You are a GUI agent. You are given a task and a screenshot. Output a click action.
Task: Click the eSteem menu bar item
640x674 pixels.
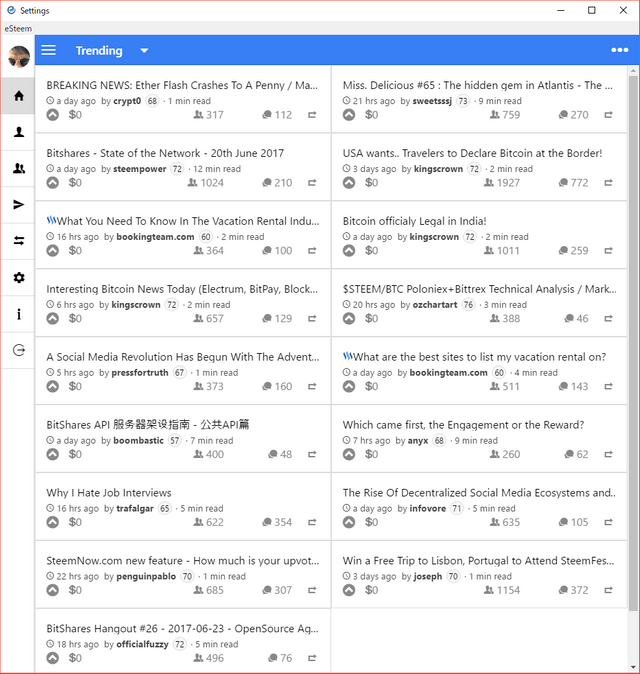click(x=18, y=29)
